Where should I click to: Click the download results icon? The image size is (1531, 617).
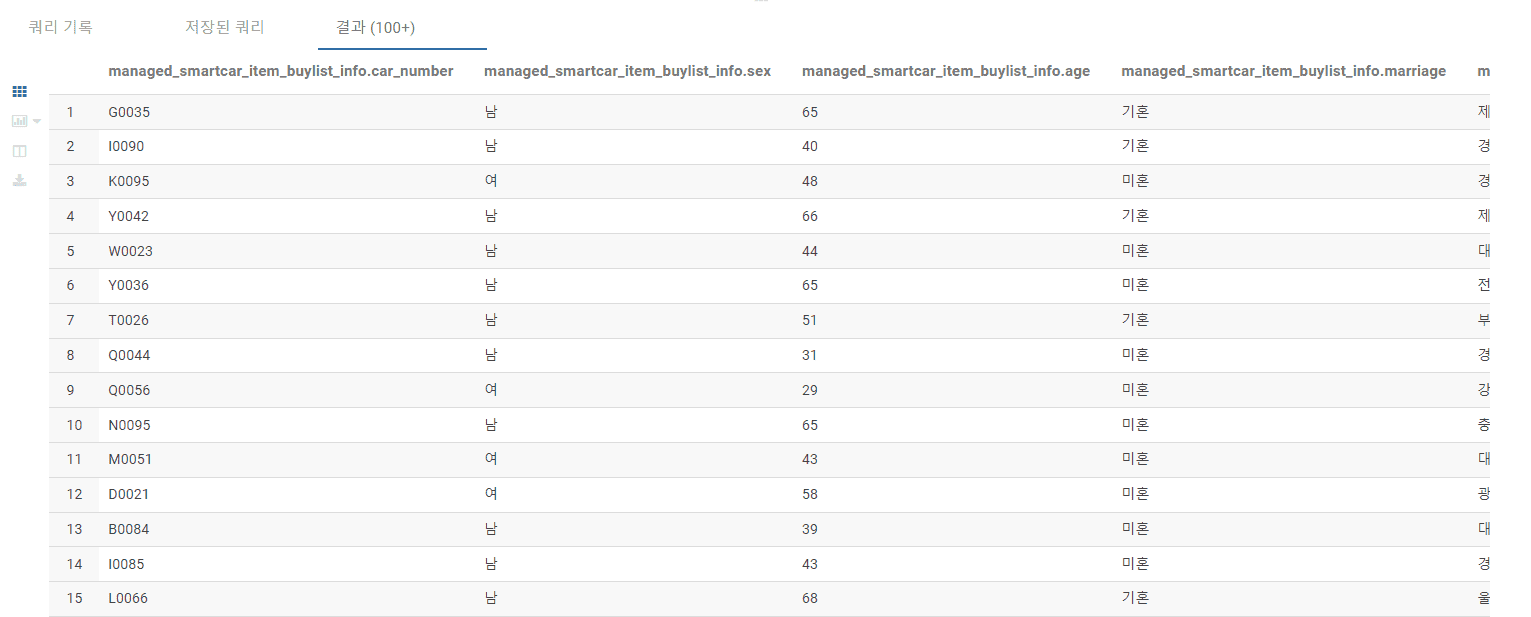click(19, 181)
